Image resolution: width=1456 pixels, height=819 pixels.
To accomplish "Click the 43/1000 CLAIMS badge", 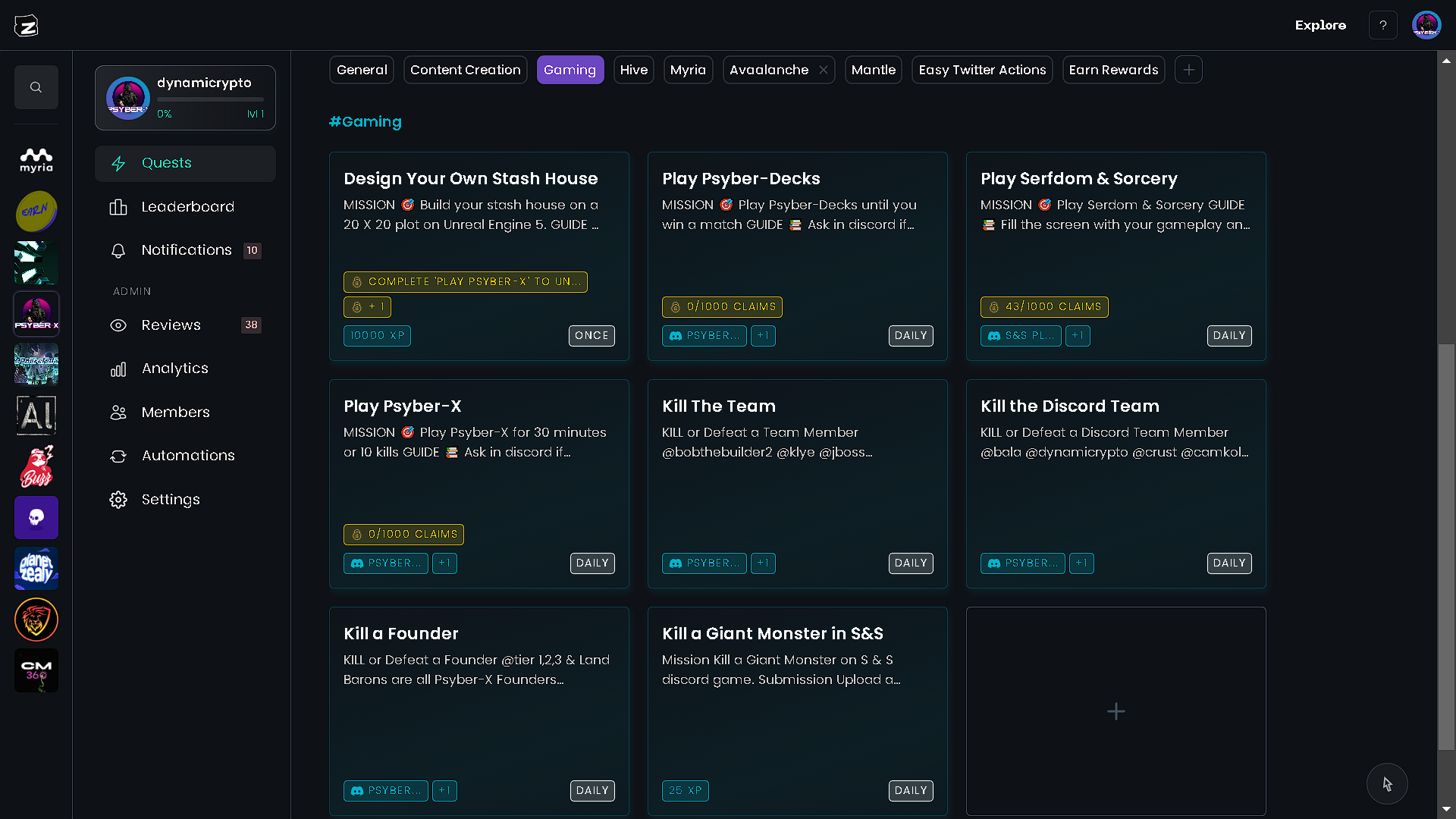I will click(1044, 307).
